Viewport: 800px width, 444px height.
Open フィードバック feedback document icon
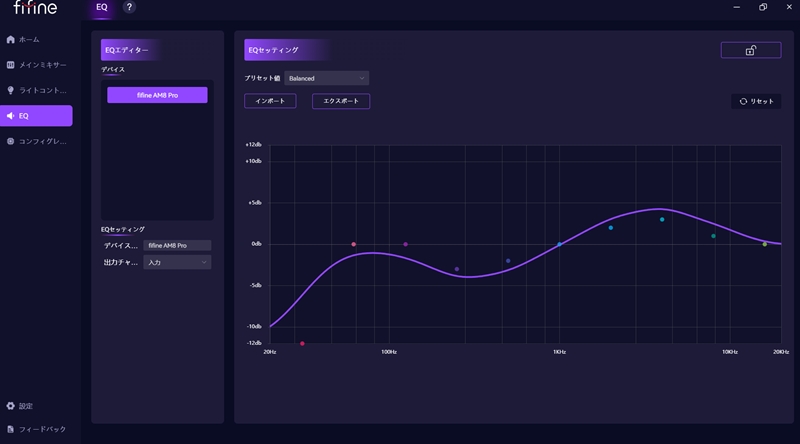(x=10, y=429)
